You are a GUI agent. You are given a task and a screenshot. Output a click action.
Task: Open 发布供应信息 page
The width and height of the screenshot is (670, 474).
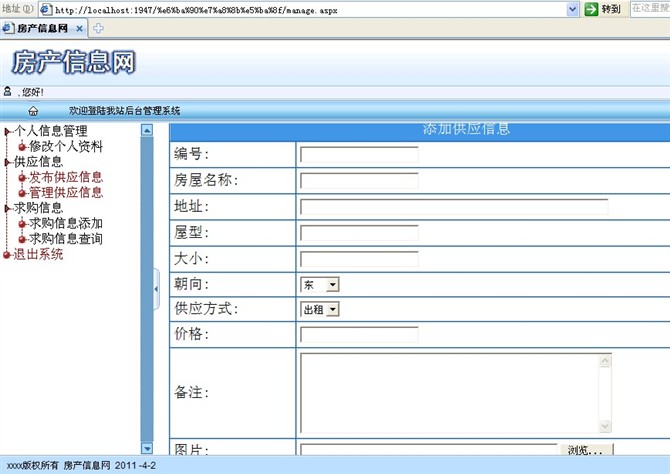pos(66,177)
